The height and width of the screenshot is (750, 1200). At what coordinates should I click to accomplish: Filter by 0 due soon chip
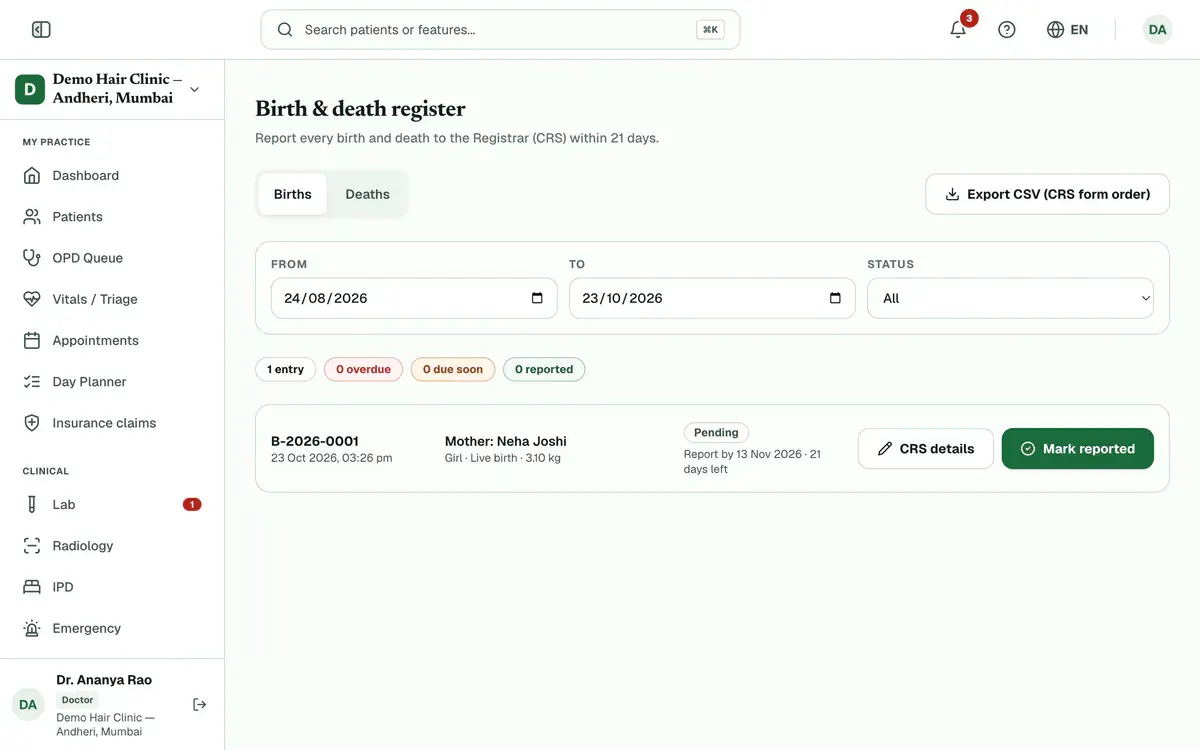tap(452, 369)
